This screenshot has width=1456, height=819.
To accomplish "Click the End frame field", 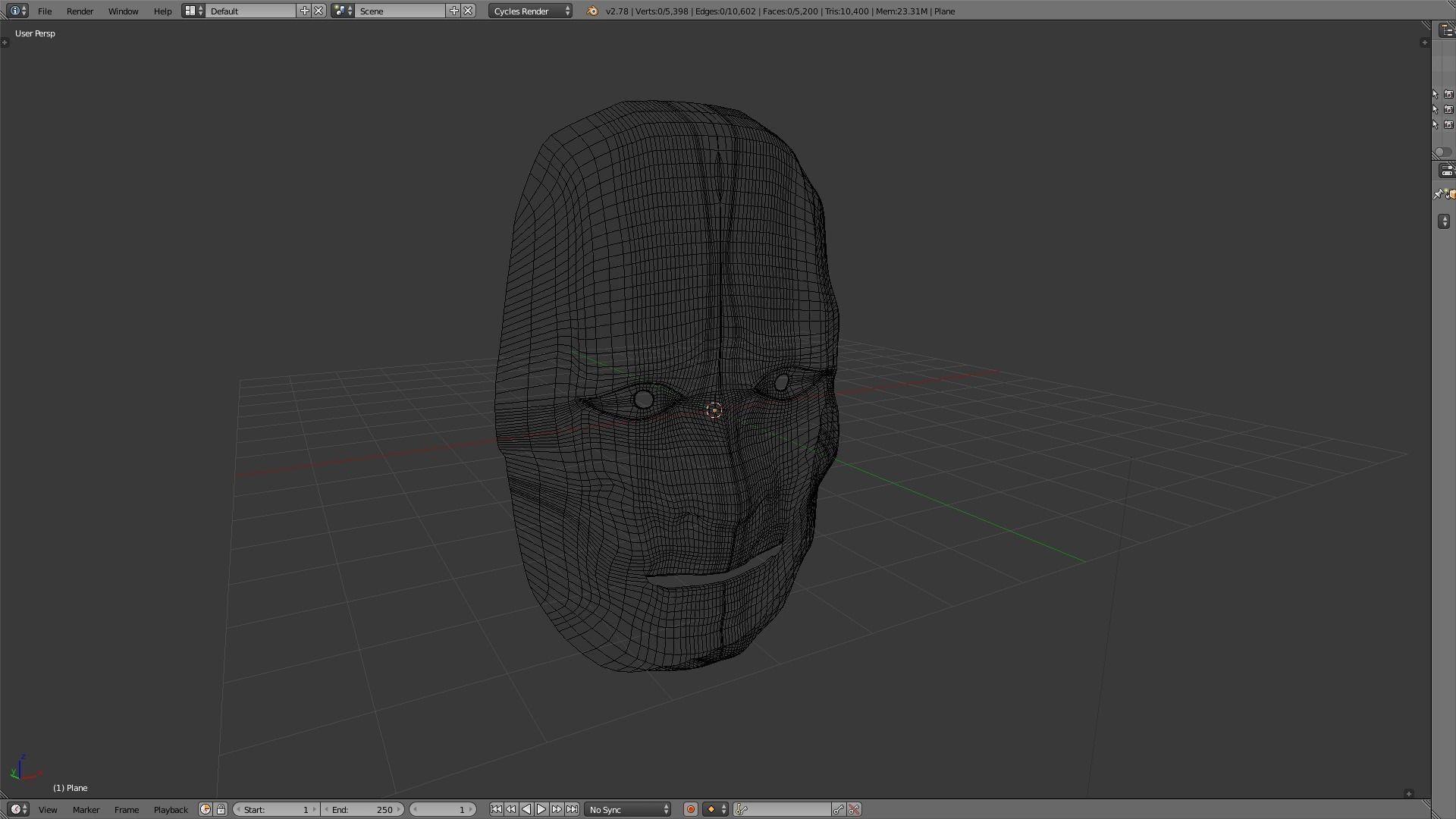I will coord(362,809).
